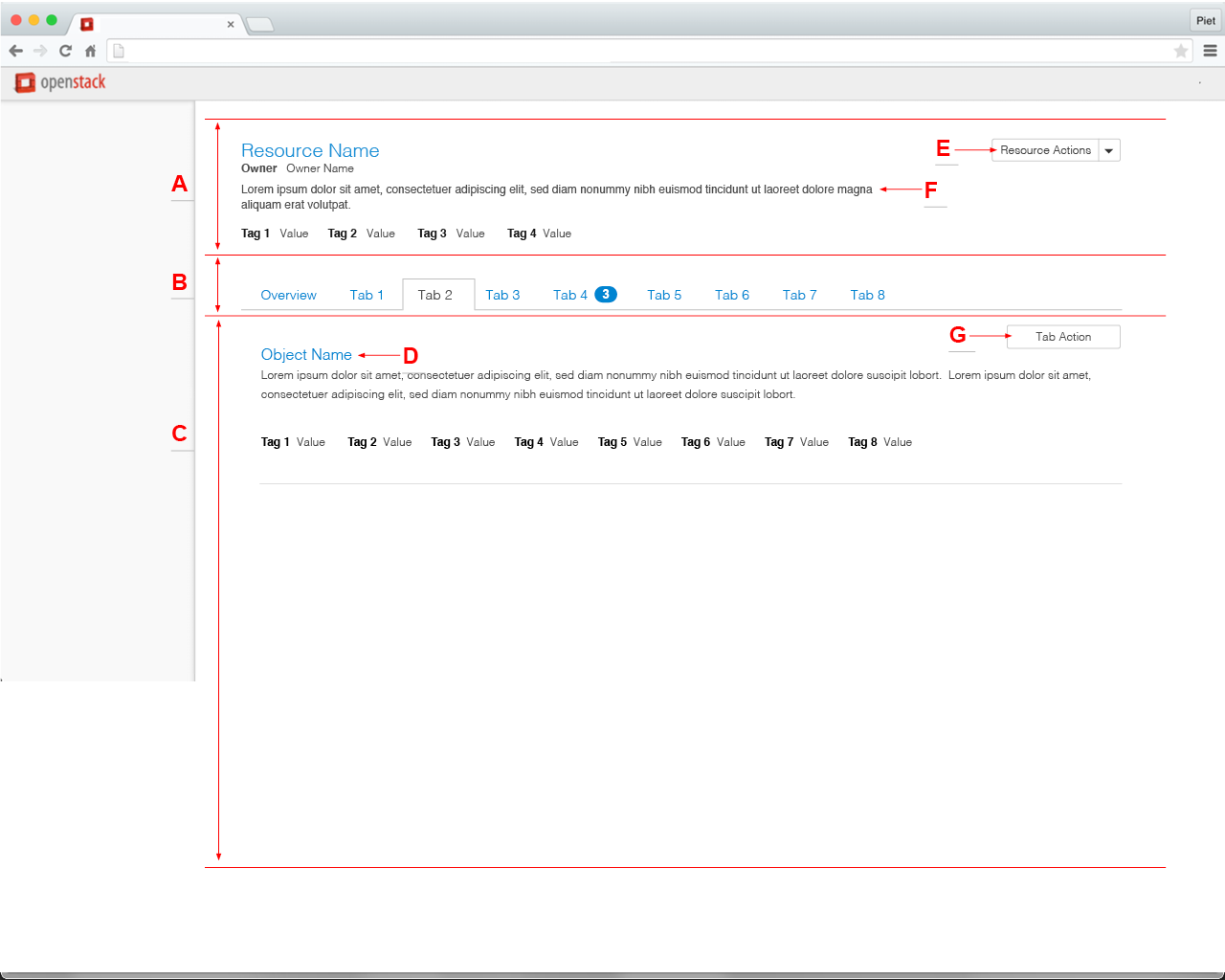The image size is (1225, 980).
Task: Click inside the browser address bar
Action: tap(574, 50)
